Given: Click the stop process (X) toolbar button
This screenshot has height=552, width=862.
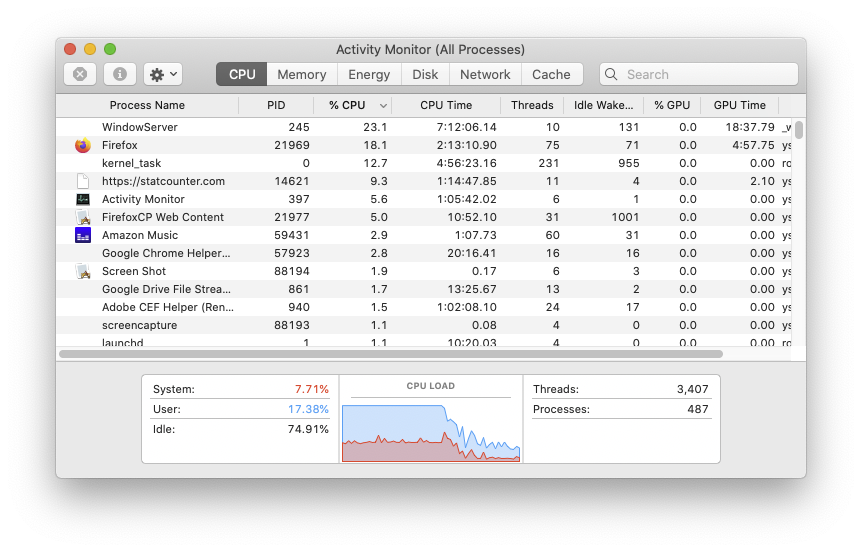Looking at the screenshot, I should tap(80, 74).
